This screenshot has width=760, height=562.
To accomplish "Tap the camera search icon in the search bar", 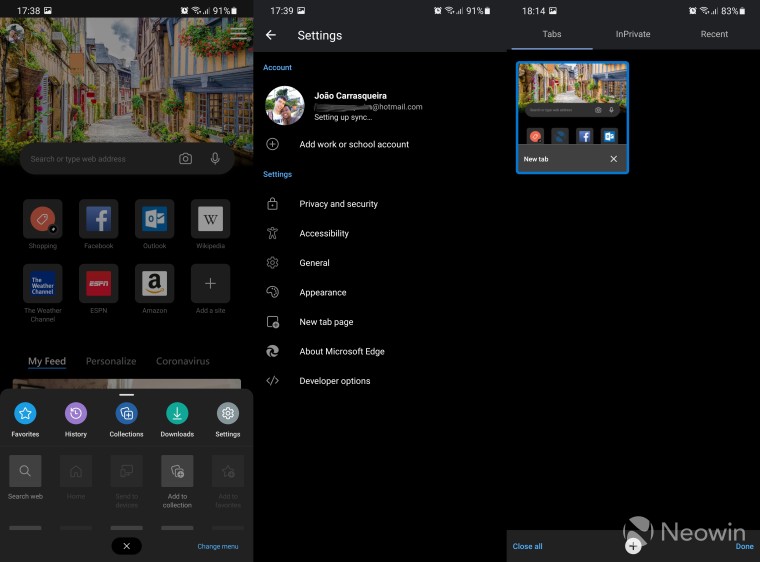I will (x=185, y=159).
